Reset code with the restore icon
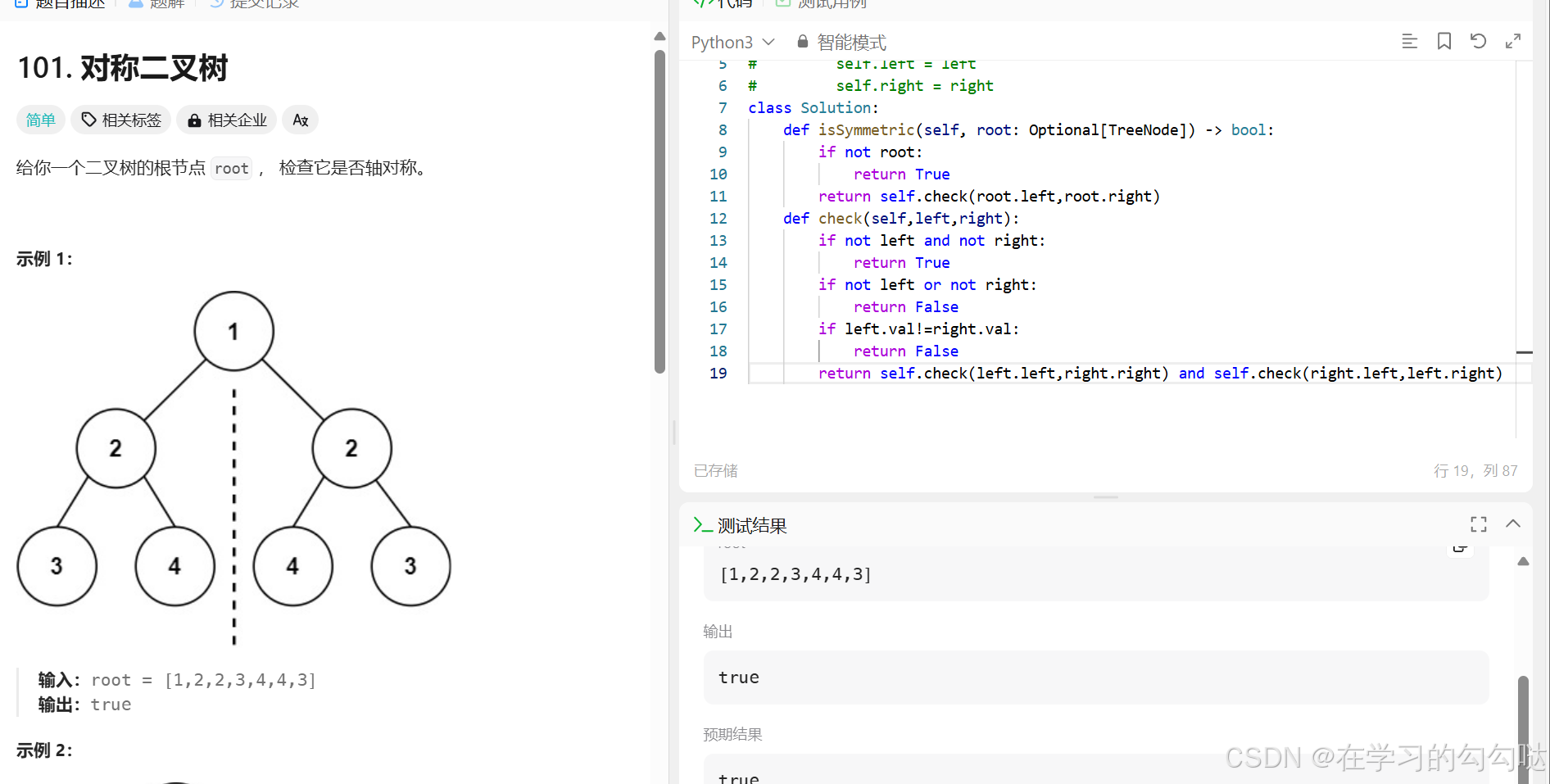The image size is (1550, 784). 1479,41
